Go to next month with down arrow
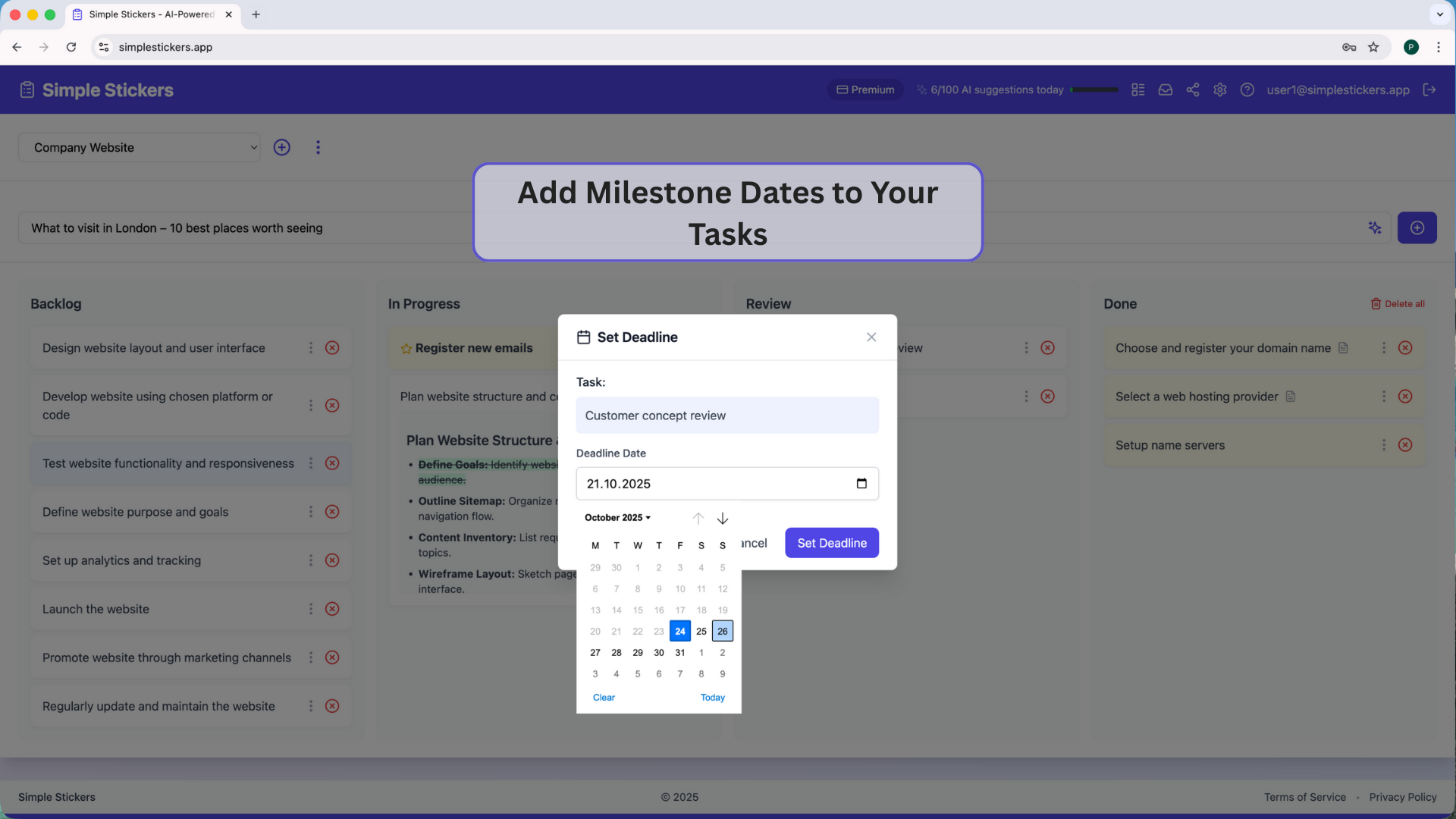This screenshot has width=1456, height=819. (723, 519)
